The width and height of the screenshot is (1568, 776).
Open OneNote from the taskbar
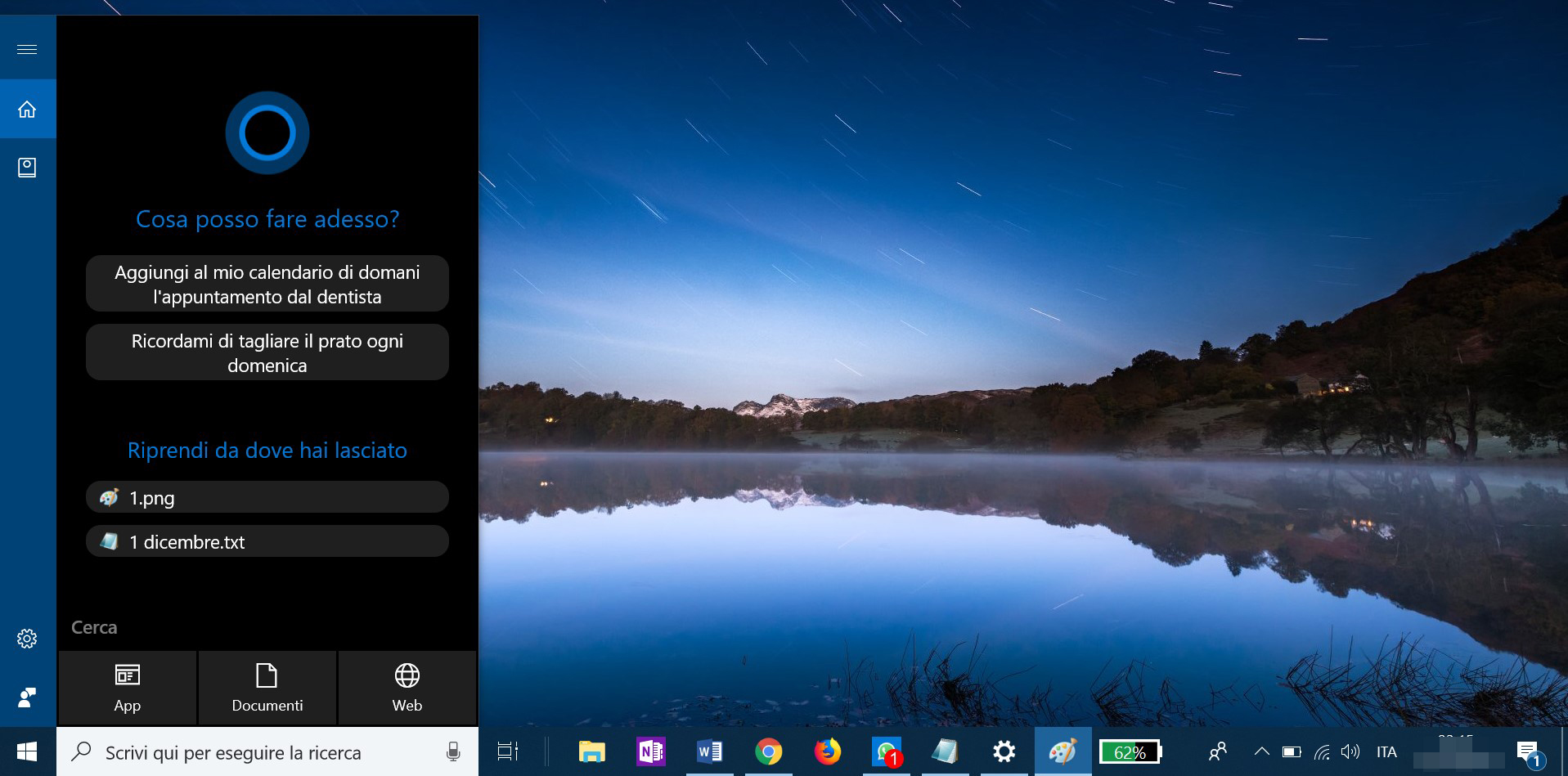[x=650, y=751]
